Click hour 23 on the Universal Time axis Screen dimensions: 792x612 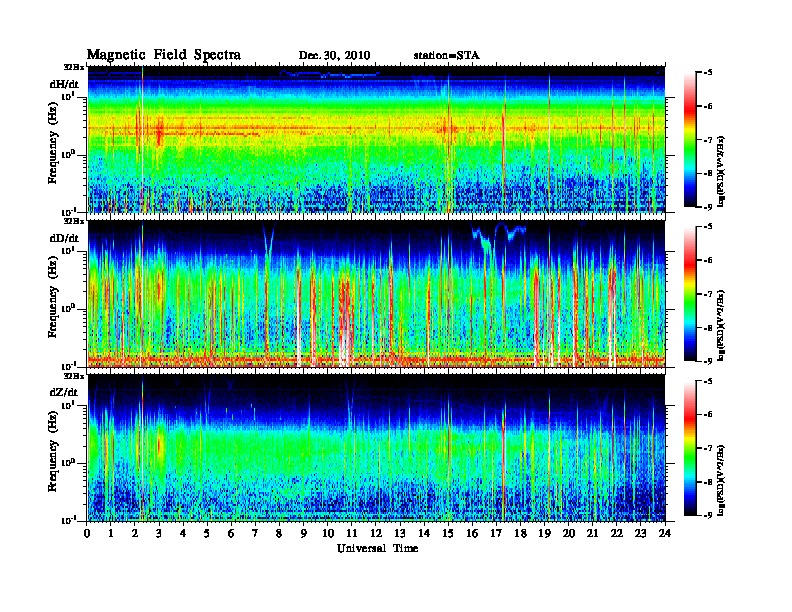(x=641, y=533)
